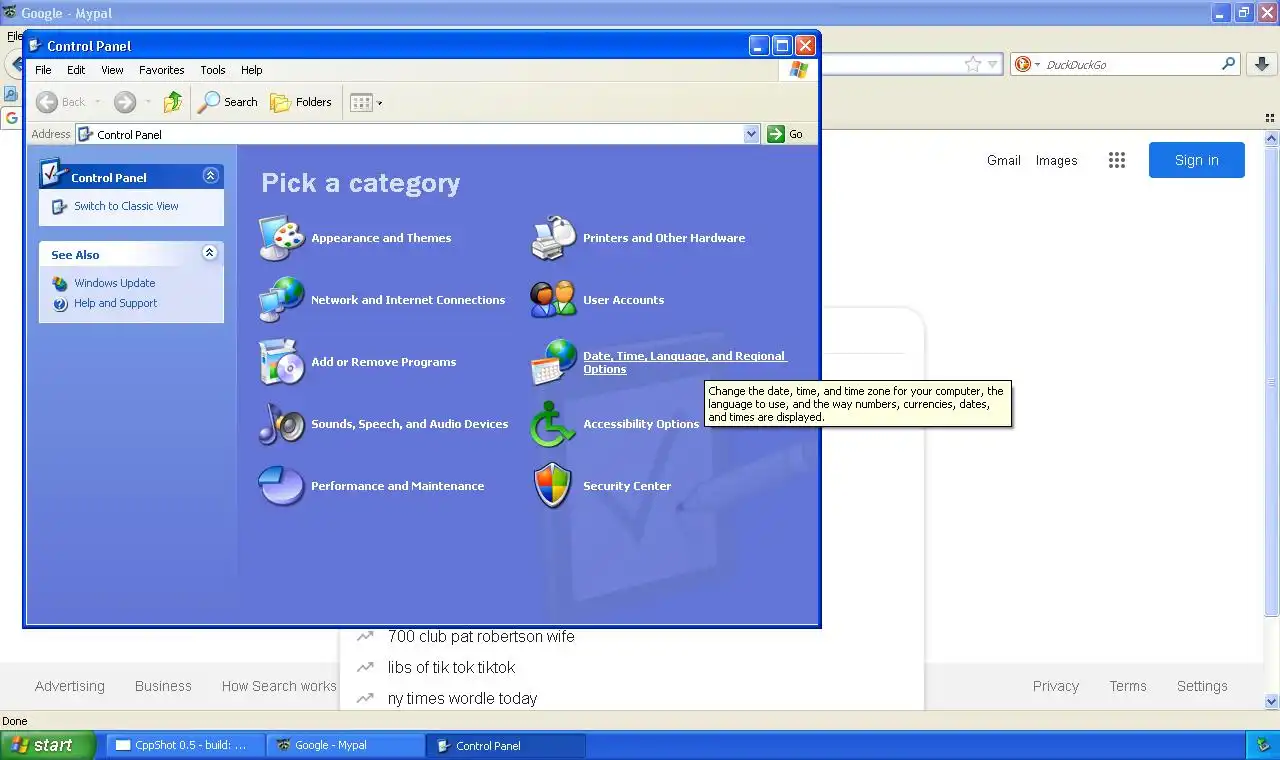Switch to CppShot taskbar item
This screenshot has height=760, width=1280.
[185, 745]
